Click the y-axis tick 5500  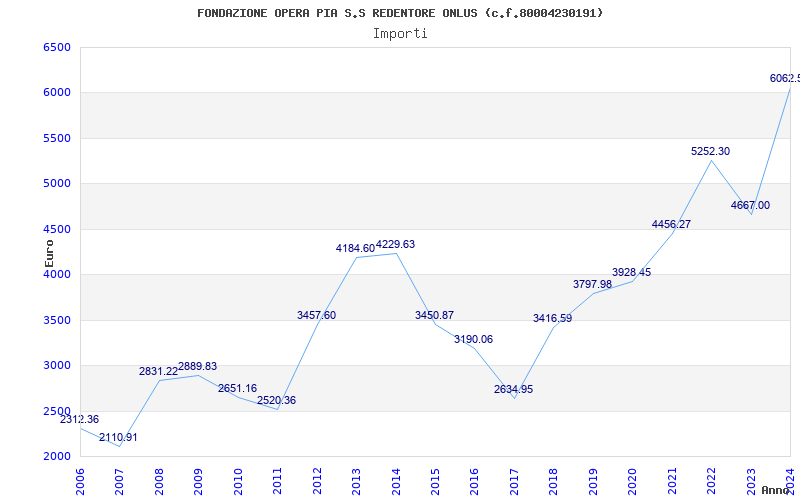(x=57, y=139)
